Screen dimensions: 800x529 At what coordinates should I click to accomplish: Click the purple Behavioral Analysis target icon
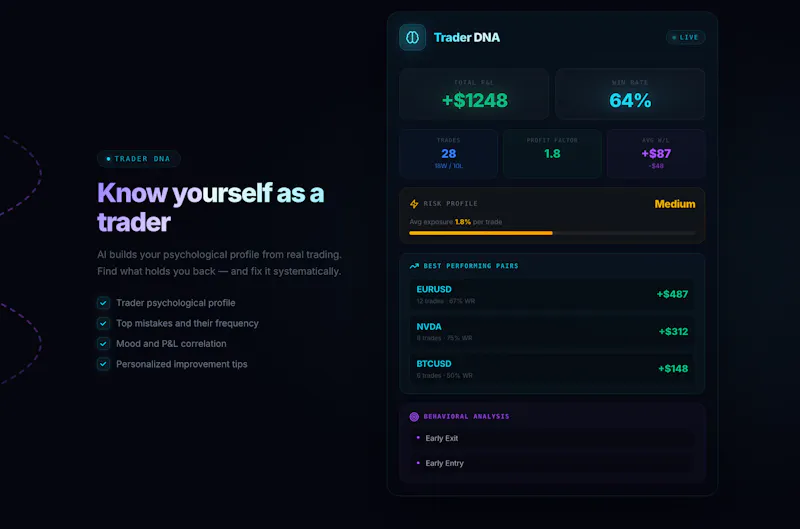tap(414, 417)
